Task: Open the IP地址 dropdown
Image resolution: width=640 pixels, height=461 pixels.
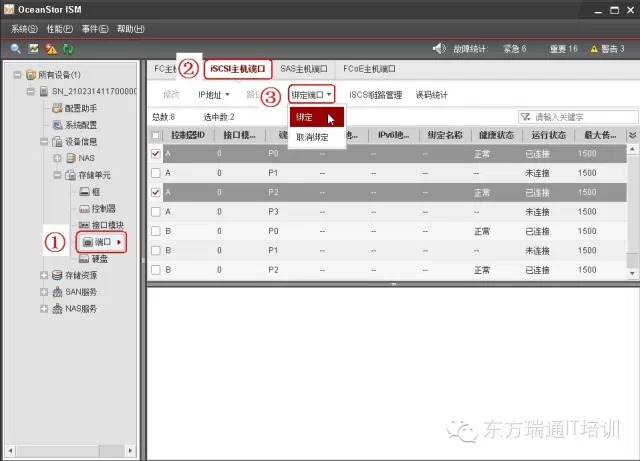Action: 214,95
